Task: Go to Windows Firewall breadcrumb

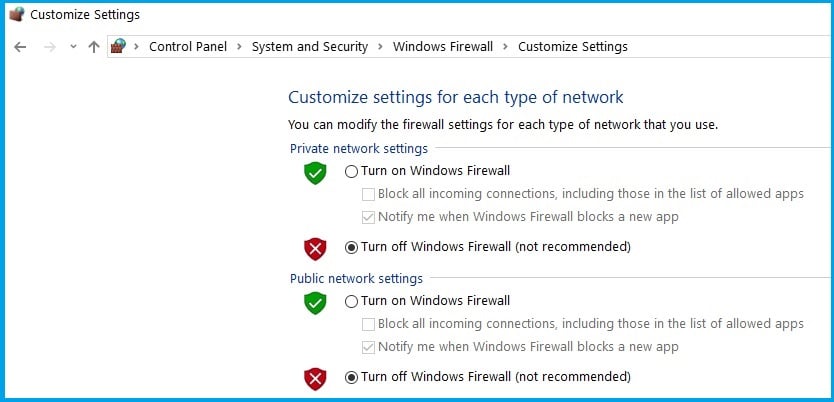Action: click(443, 47)
